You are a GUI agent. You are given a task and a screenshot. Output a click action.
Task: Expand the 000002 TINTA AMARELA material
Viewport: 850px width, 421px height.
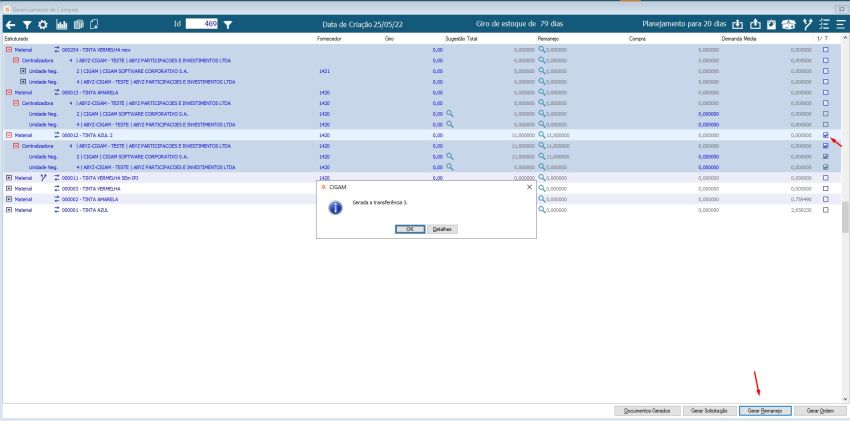9,199
